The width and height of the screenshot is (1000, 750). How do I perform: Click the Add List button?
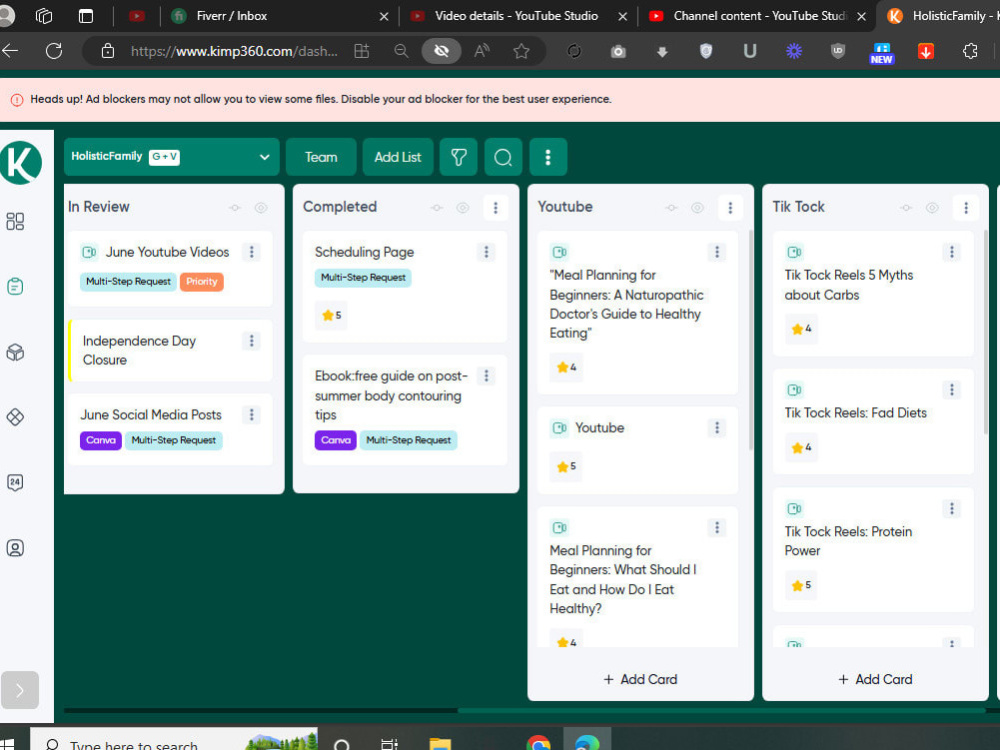point(398,157)
